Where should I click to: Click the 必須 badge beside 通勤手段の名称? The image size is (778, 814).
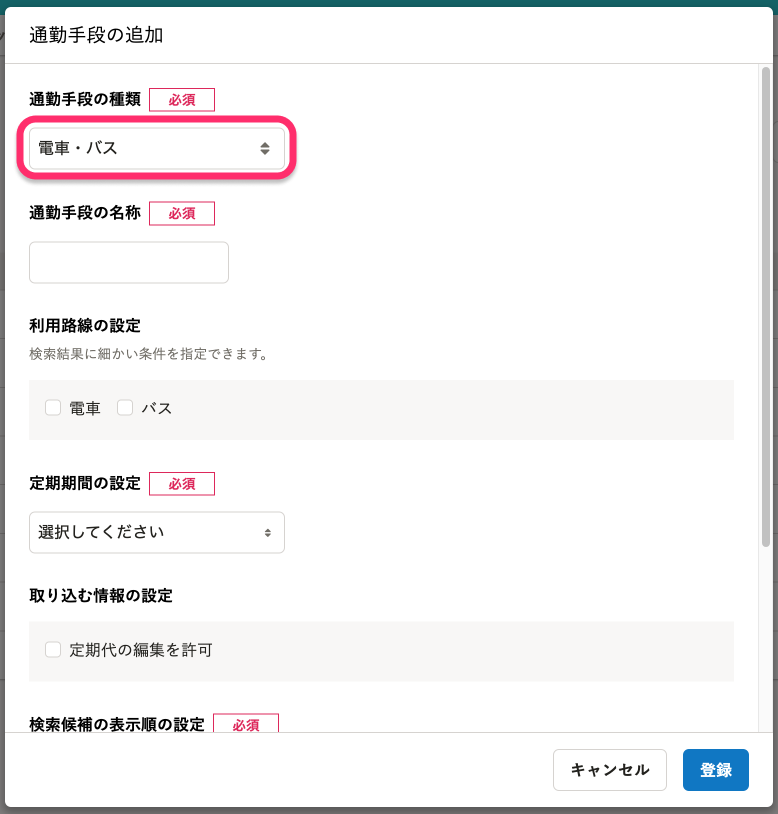pyautogui.click(x=182, y=213)
